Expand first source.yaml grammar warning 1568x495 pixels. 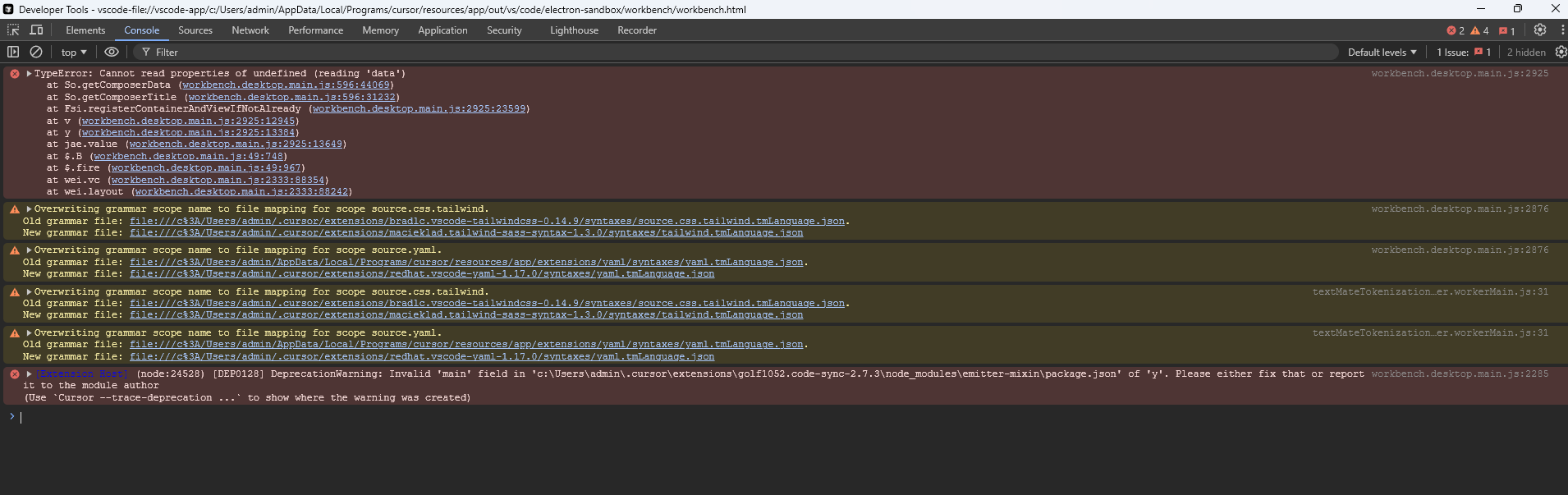tap(29, 250)
